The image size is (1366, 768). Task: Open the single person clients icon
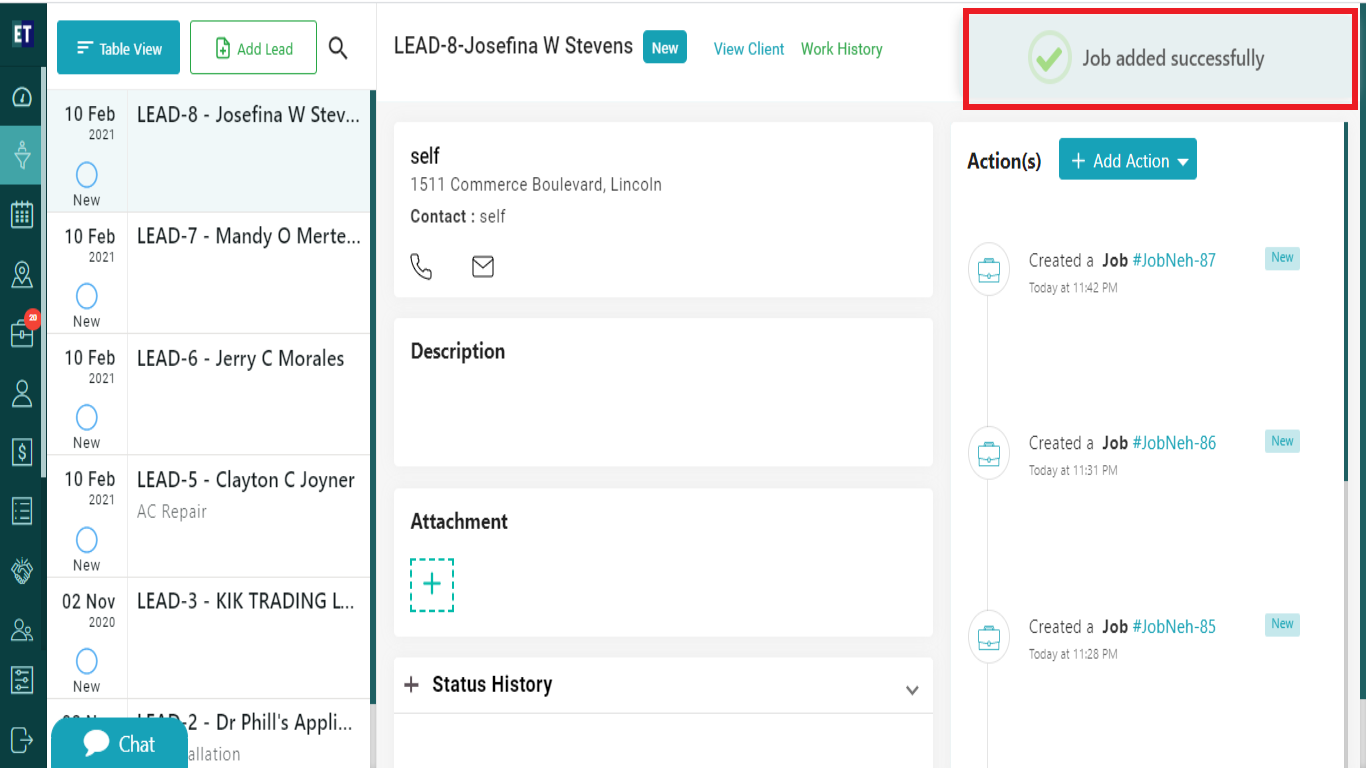[22, 393]
